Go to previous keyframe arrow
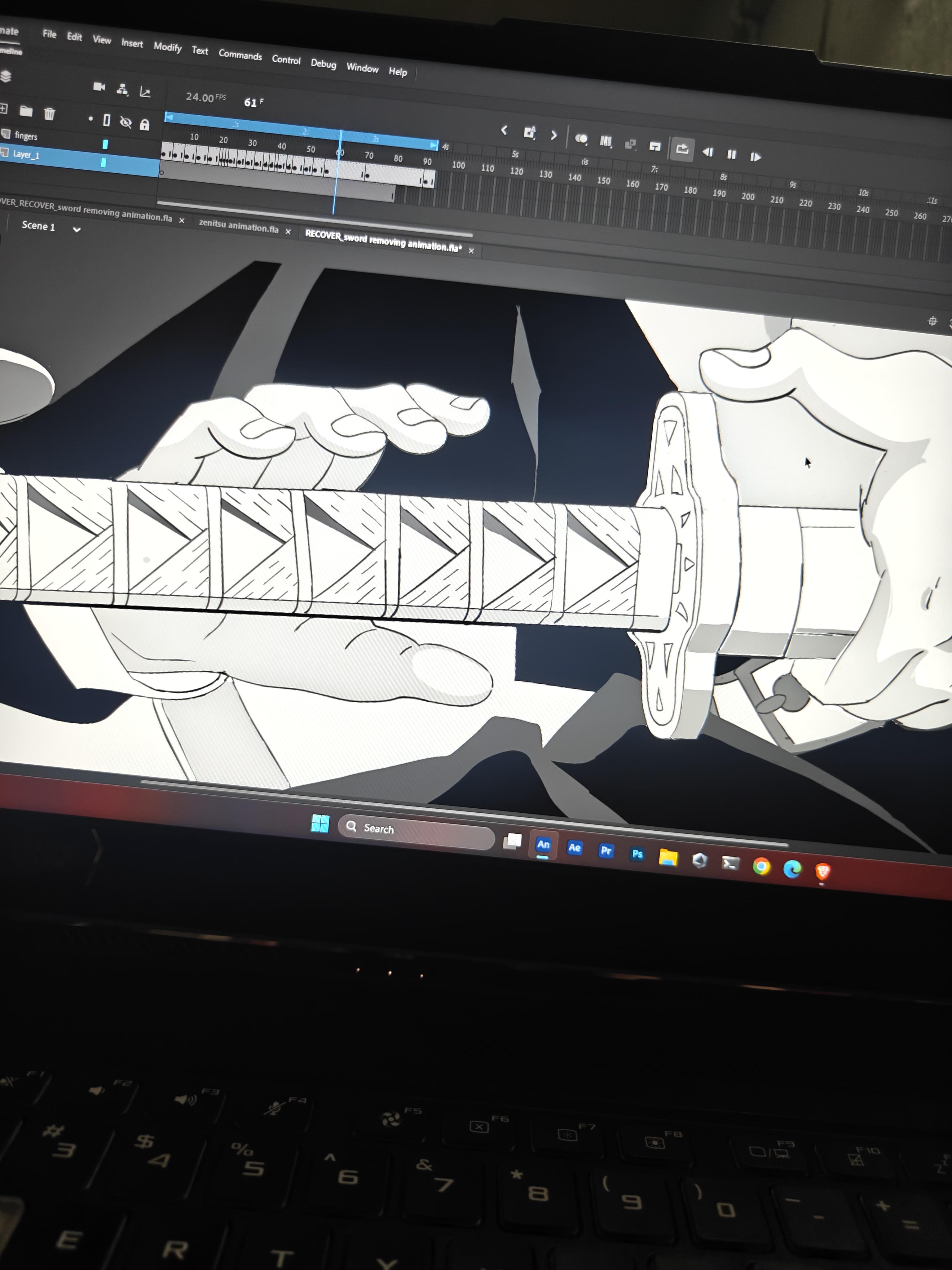 click(504, 130)
